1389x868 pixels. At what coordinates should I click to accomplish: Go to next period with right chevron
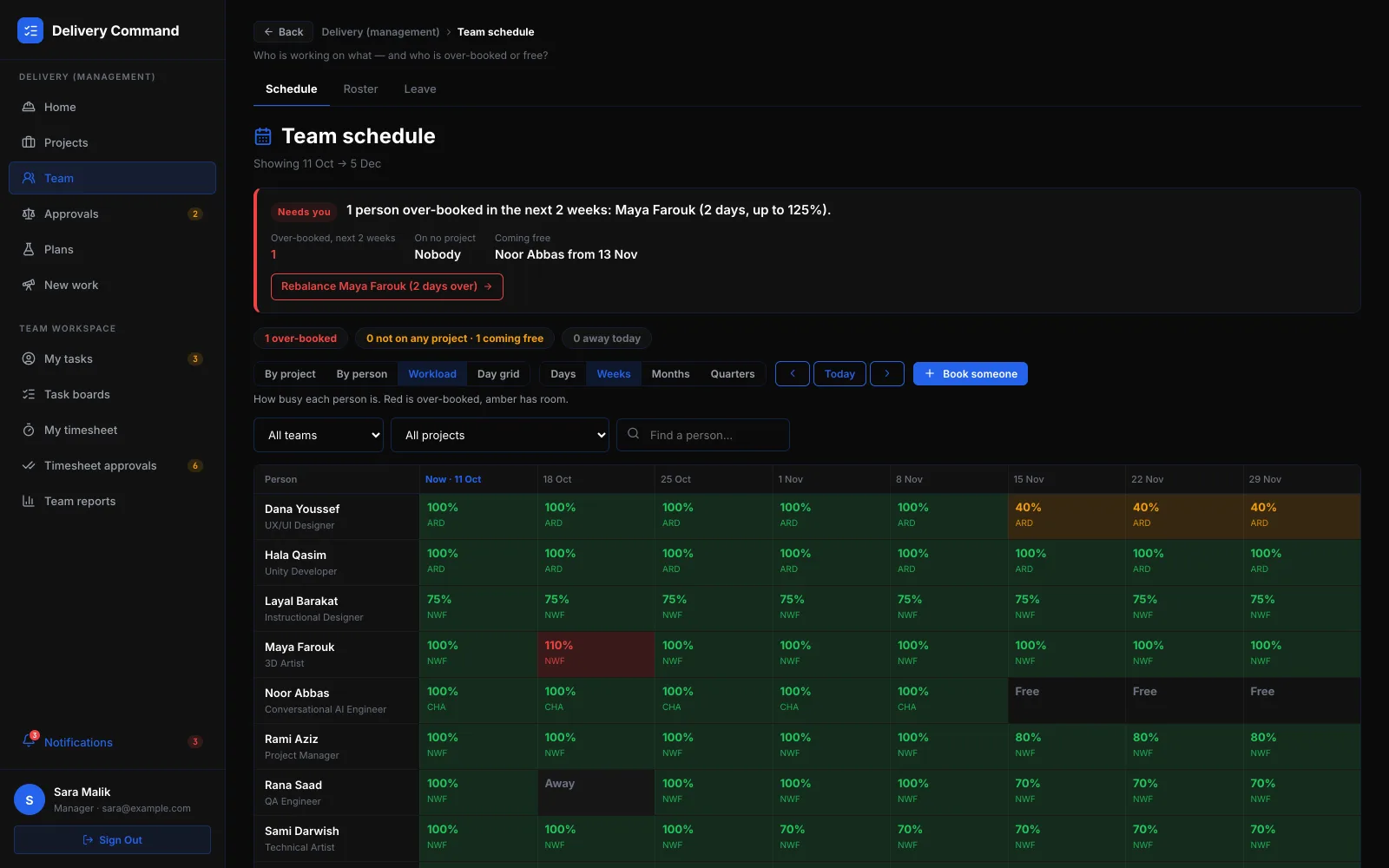click(886, 374)
